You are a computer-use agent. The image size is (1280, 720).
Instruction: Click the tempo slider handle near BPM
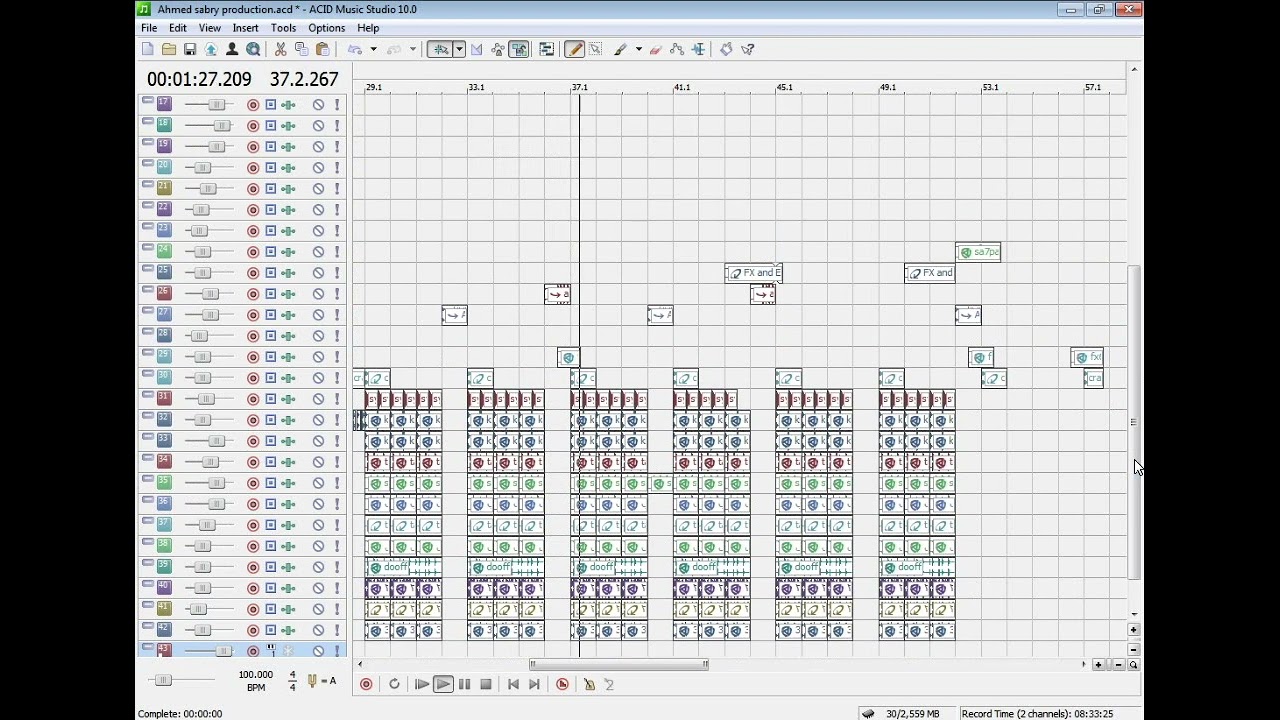click(162, 680)
